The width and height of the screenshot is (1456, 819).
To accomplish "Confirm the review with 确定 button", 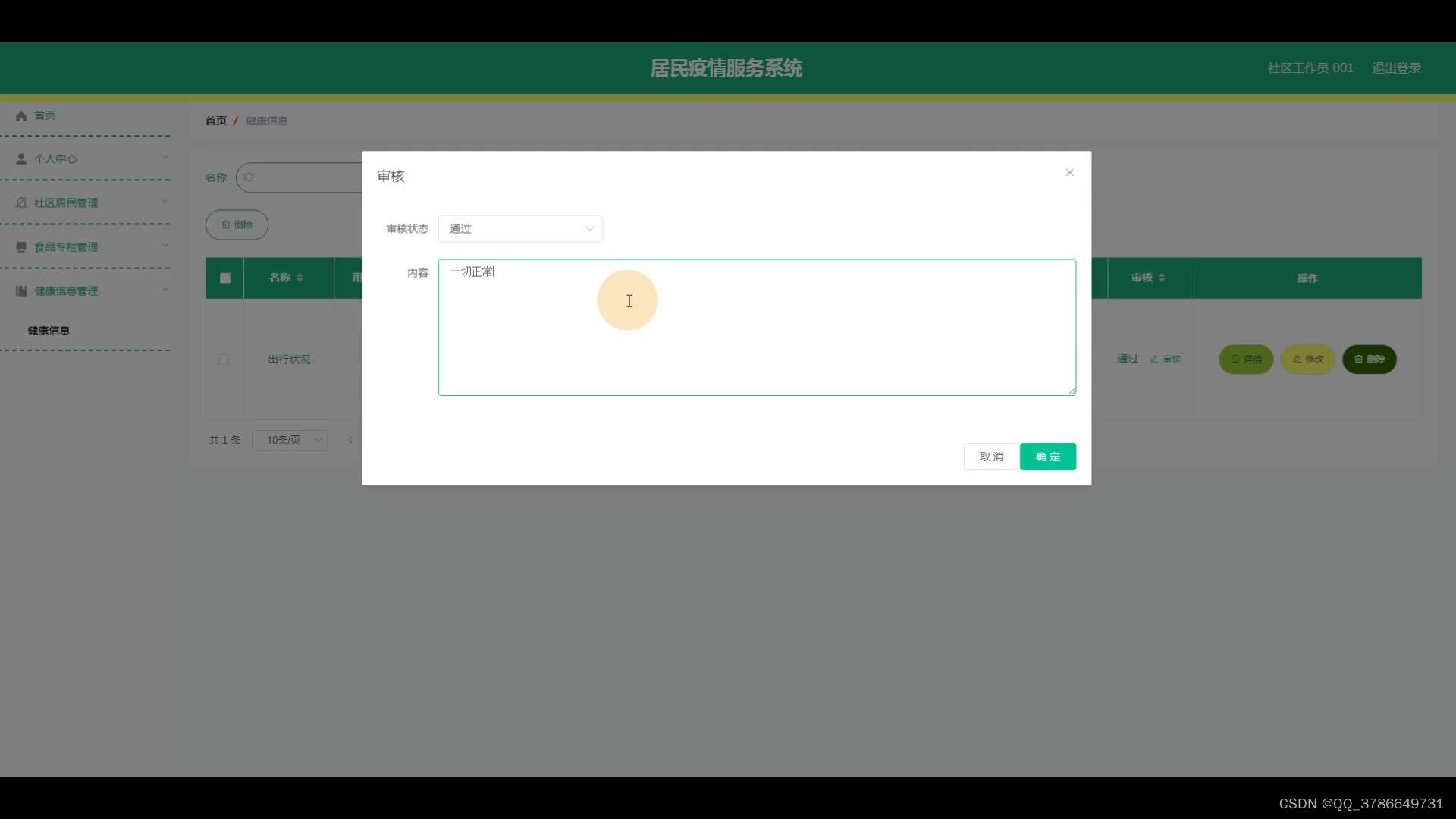I will [1048, 457].
